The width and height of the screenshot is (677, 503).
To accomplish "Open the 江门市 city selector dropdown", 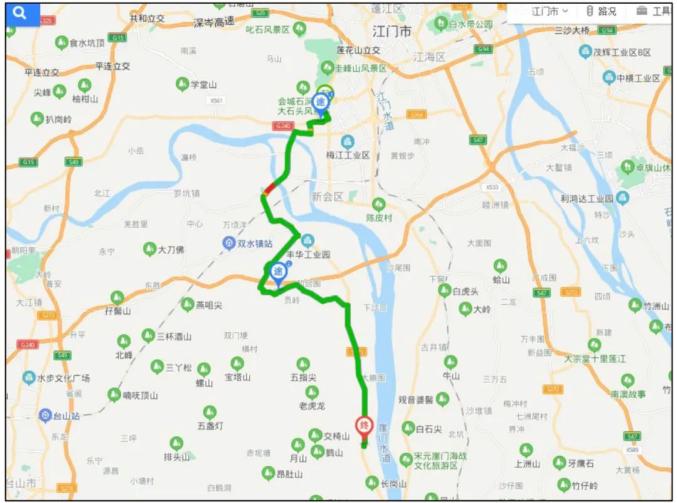I will [549, 12].
